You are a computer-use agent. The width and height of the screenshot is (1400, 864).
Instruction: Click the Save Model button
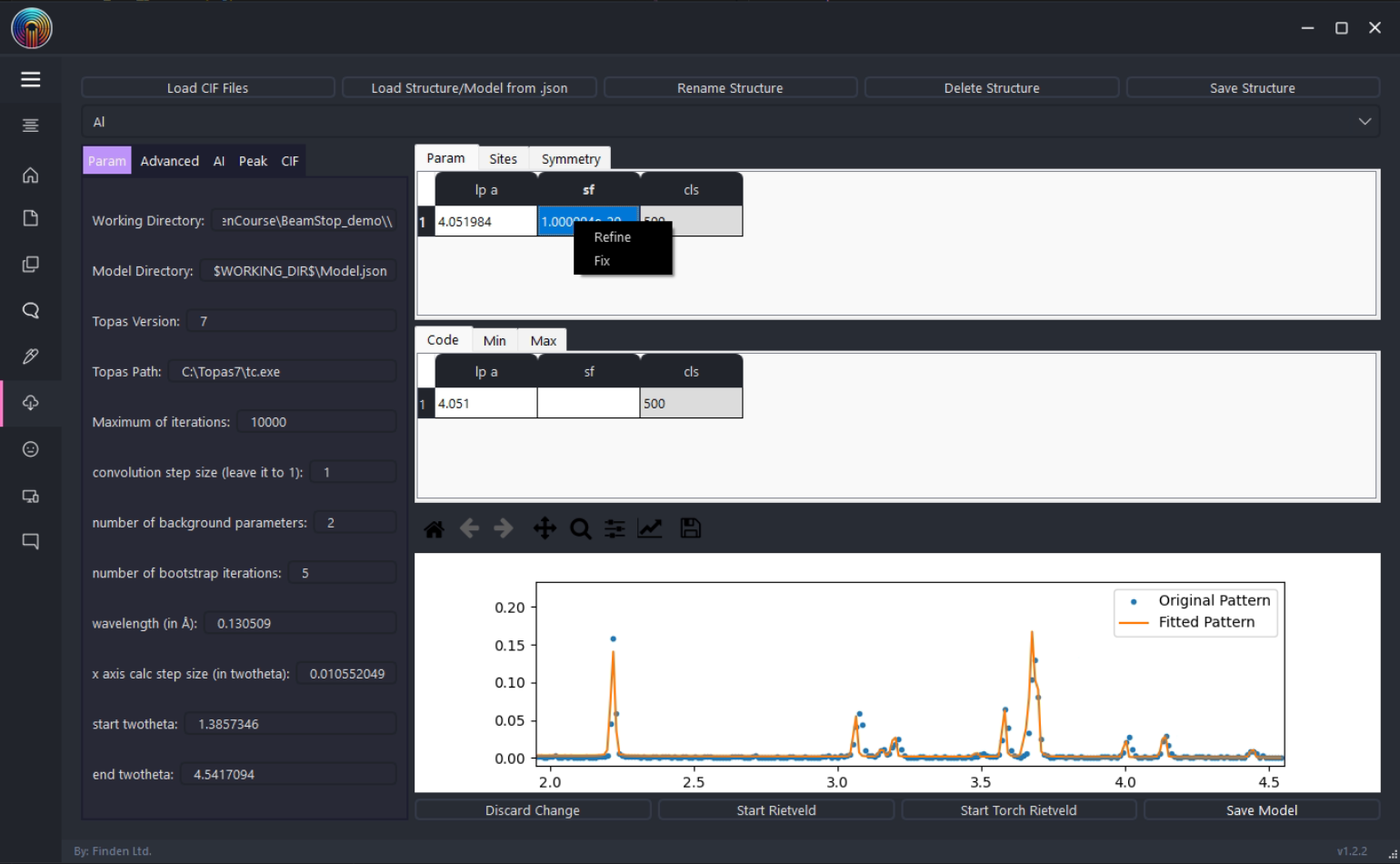tap(1262, 809)
